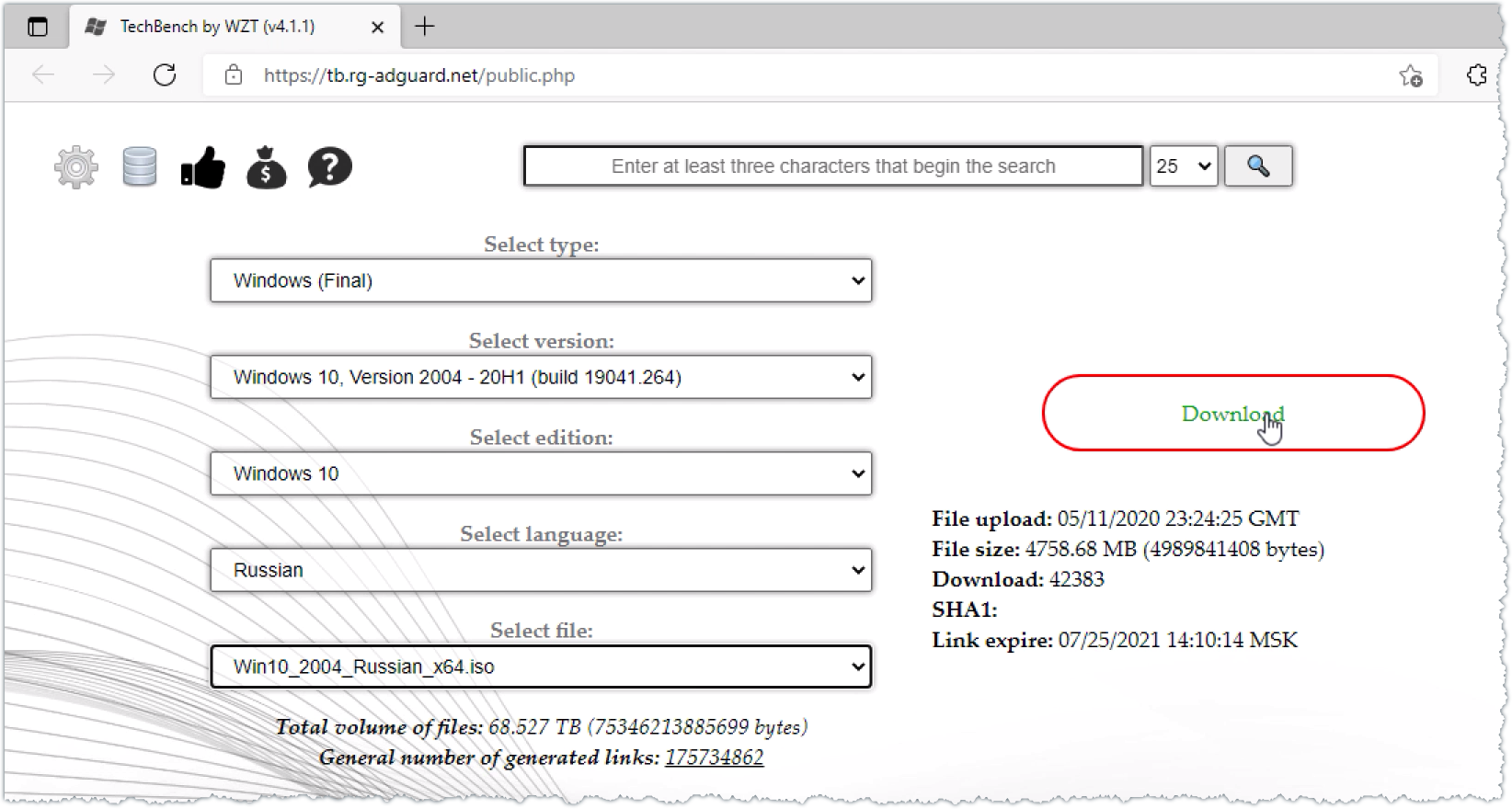1512x809 pixels.
Task: Click the green Download button
Action: [x=1232, y=414]
